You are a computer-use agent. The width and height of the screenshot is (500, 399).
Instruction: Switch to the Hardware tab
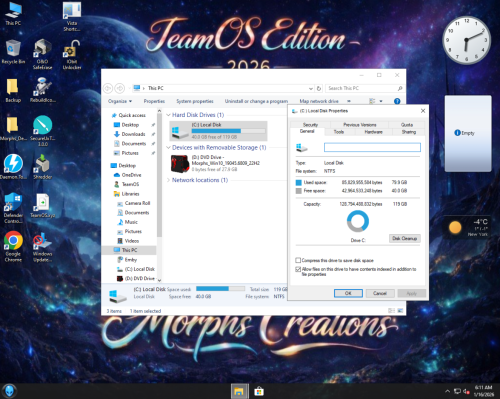click(x=373, y=132)
